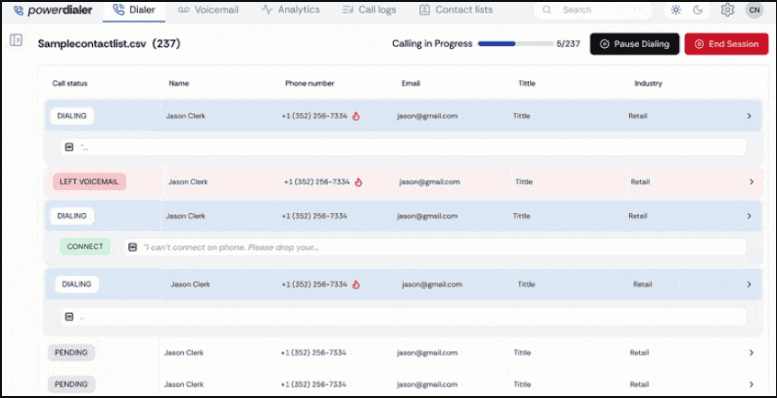The height and width of the screenshot is (398, 777).
Task: Click the Industry column header
Action: [x=648, y=83]
